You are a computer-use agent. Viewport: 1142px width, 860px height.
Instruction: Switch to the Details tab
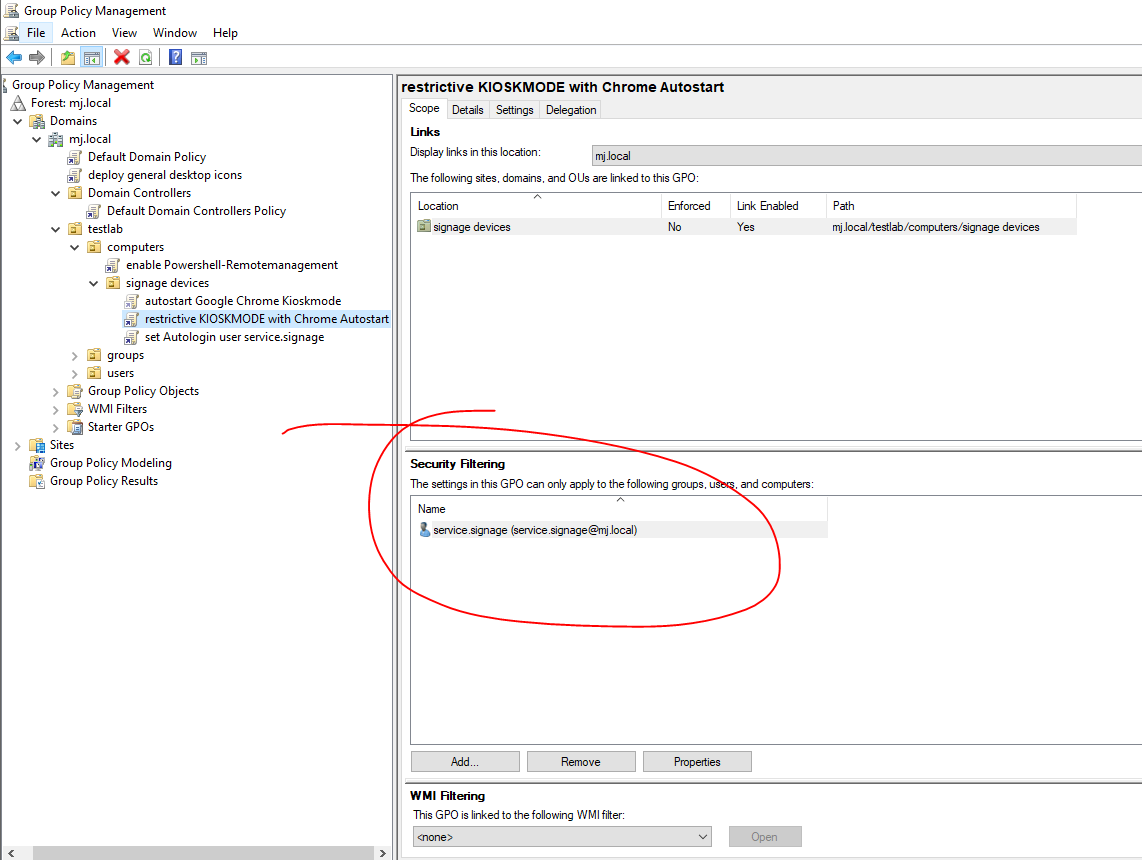click(468, 110)
